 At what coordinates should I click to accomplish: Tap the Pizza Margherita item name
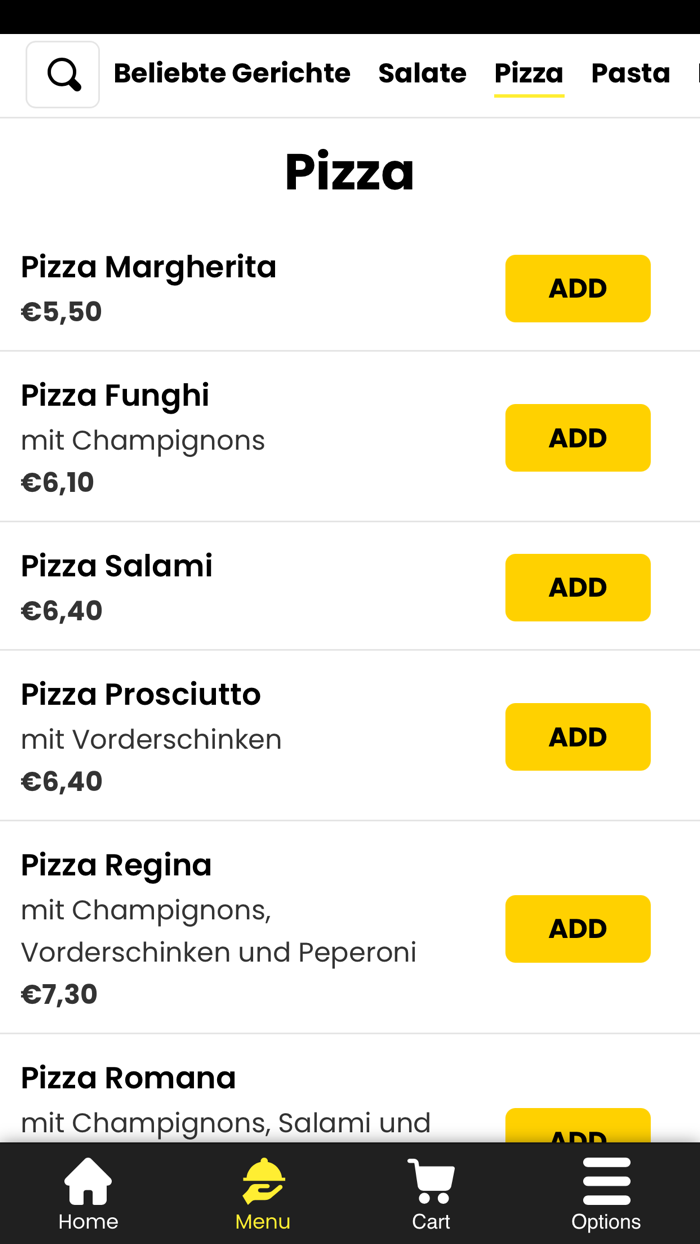pyautogui.click(x=148, y=267)
